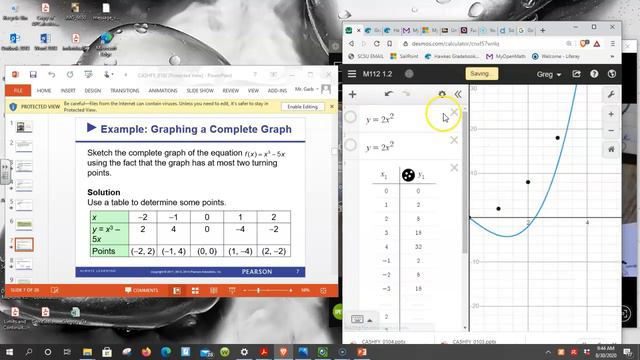Switch to the TRANSITIONS ribbon tab
640x360 pixels.
[124, 91]
